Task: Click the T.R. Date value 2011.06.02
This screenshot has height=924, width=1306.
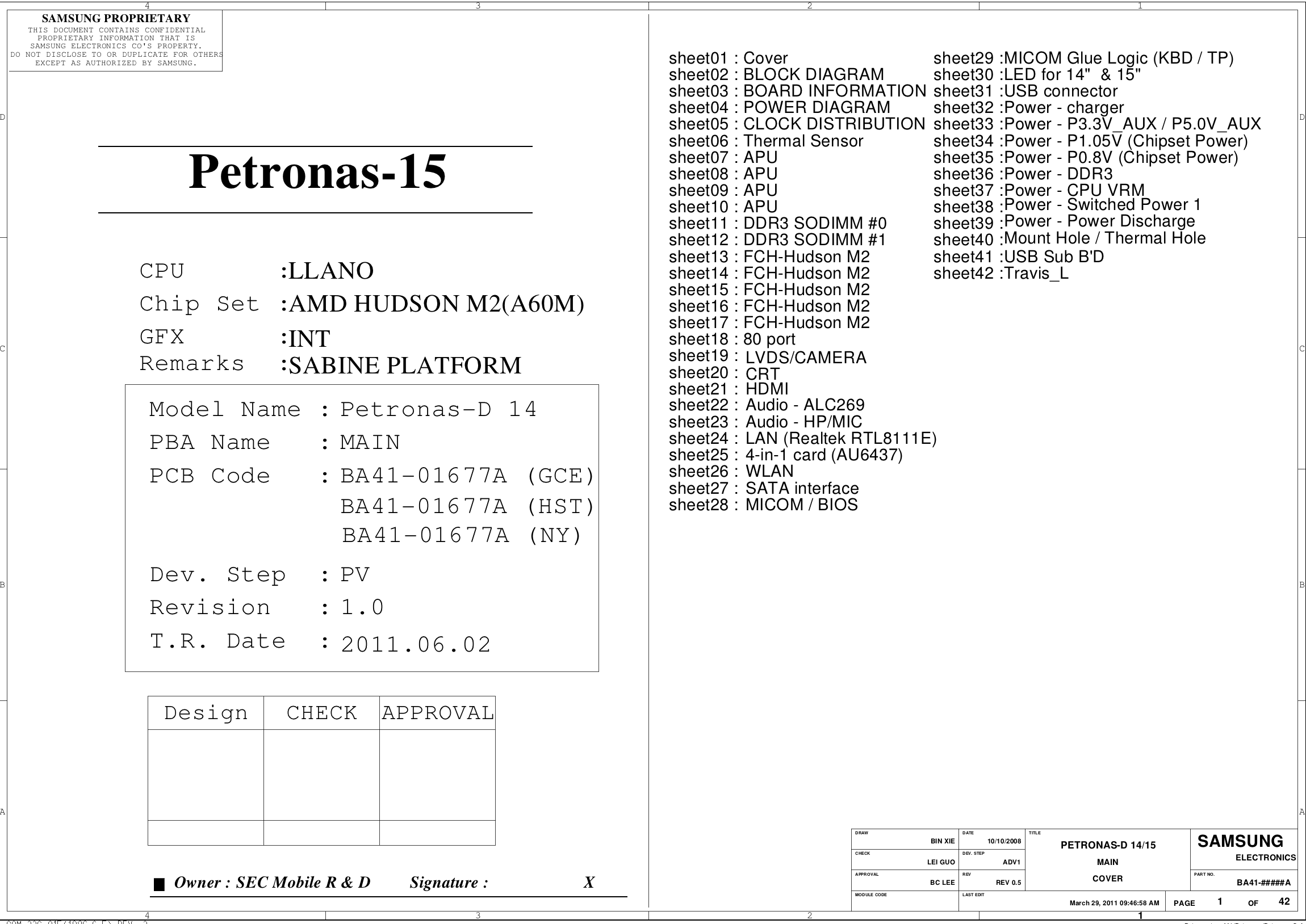Action: (x=416, y=645)
